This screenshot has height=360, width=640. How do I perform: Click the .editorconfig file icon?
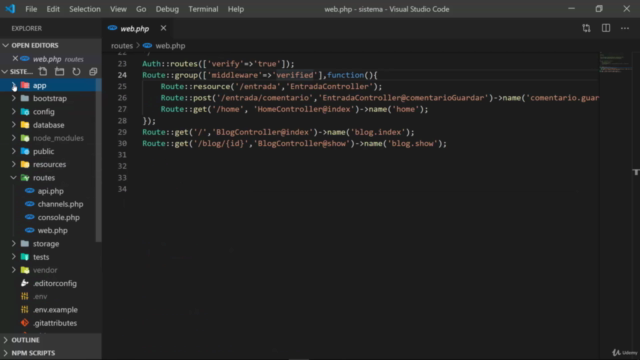(25, 283)
